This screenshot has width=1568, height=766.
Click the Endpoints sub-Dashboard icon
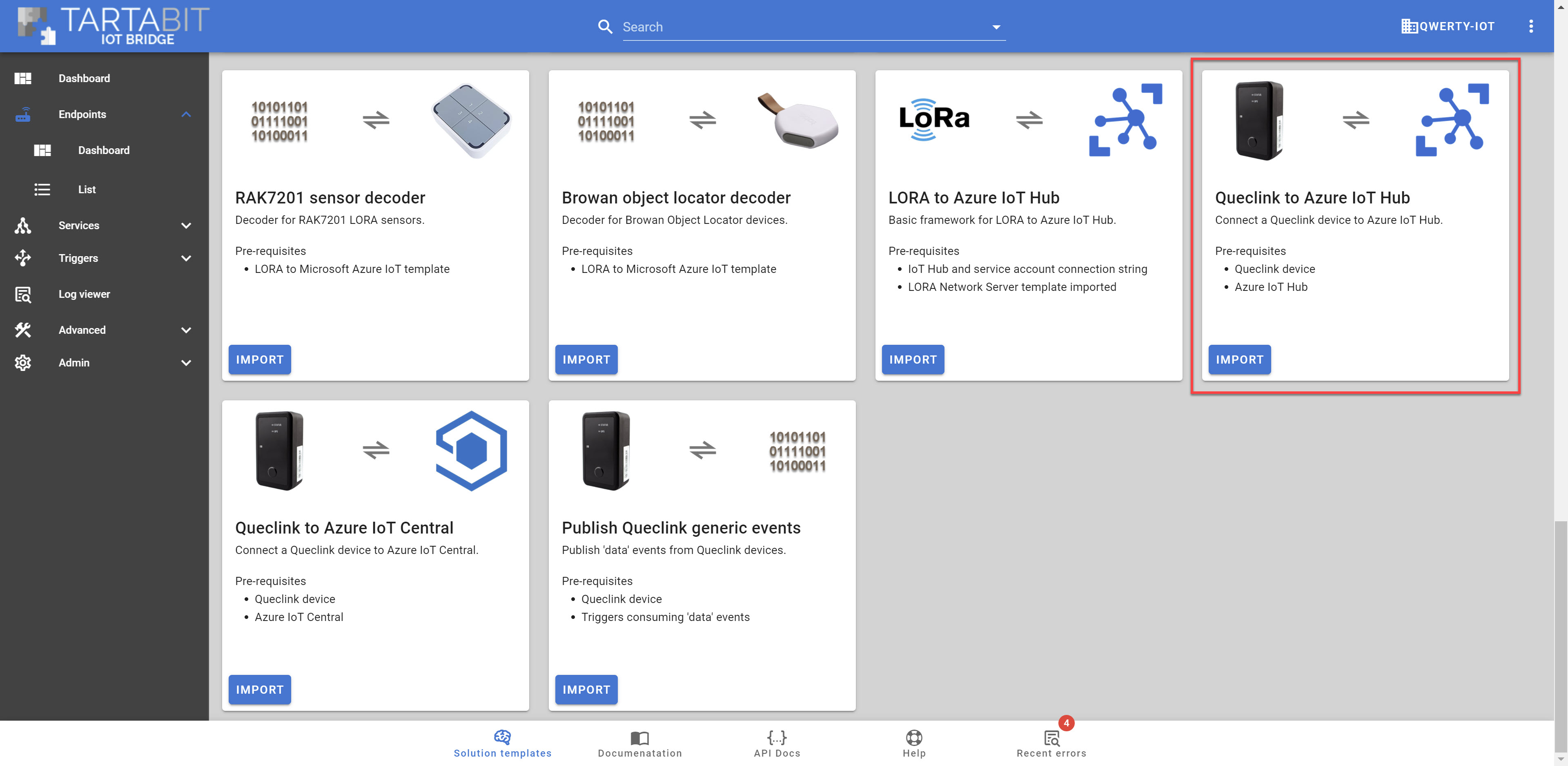click(x=42, y=150)
